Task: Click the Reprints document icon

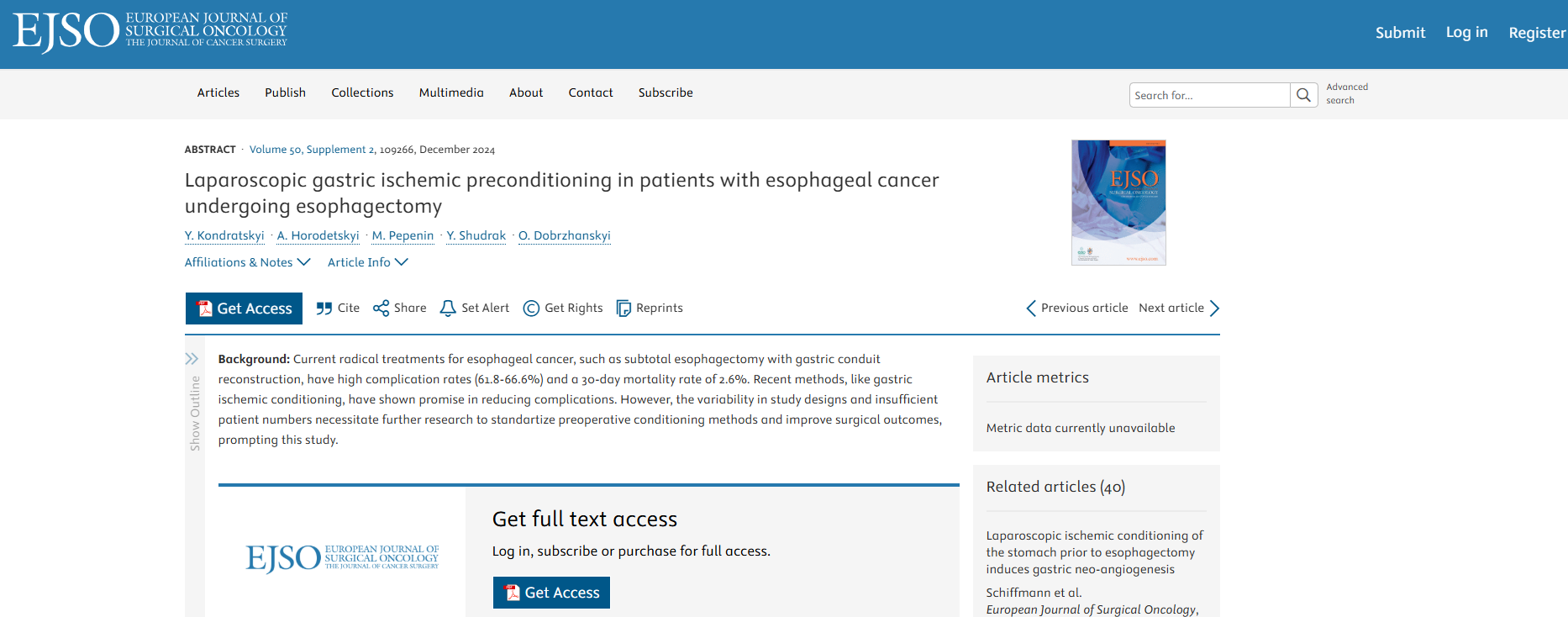Action: pyautogui.click(x=624, y=308)
